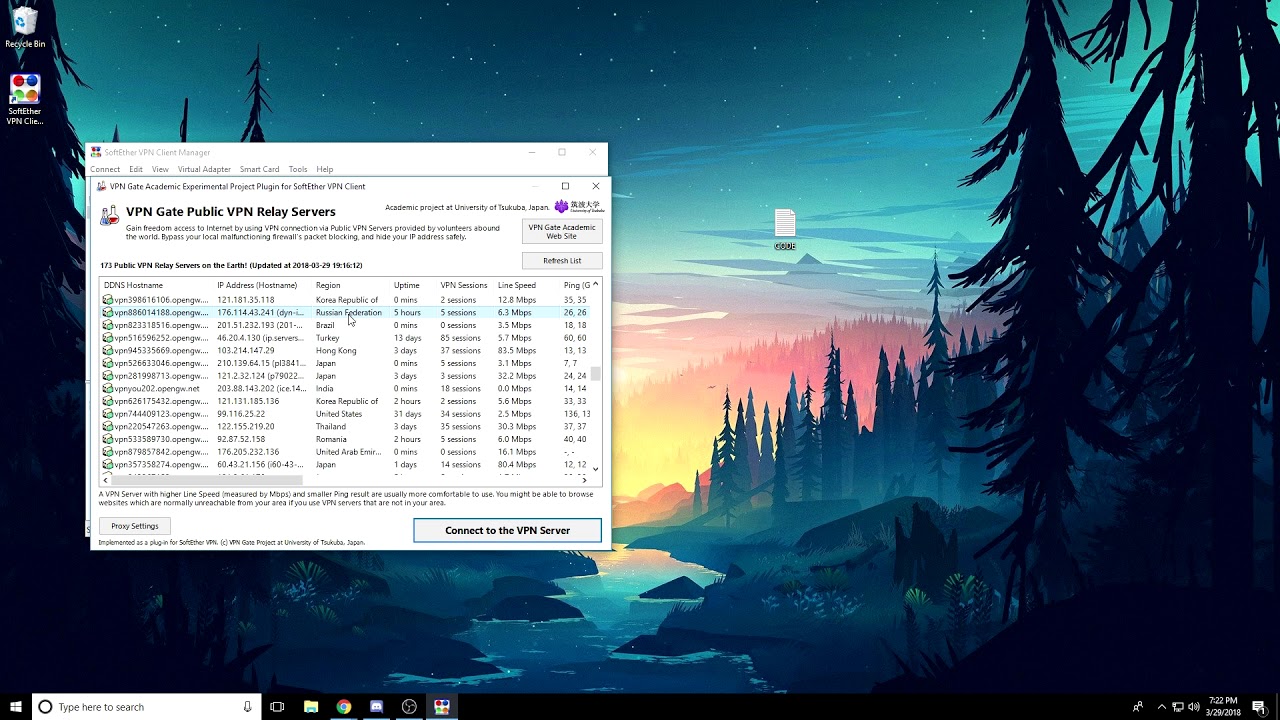Viewport: 1280px width, 720px height.
Task: Click the server icon for vpn879857842.opengw
Action: [x=108, y=452]
